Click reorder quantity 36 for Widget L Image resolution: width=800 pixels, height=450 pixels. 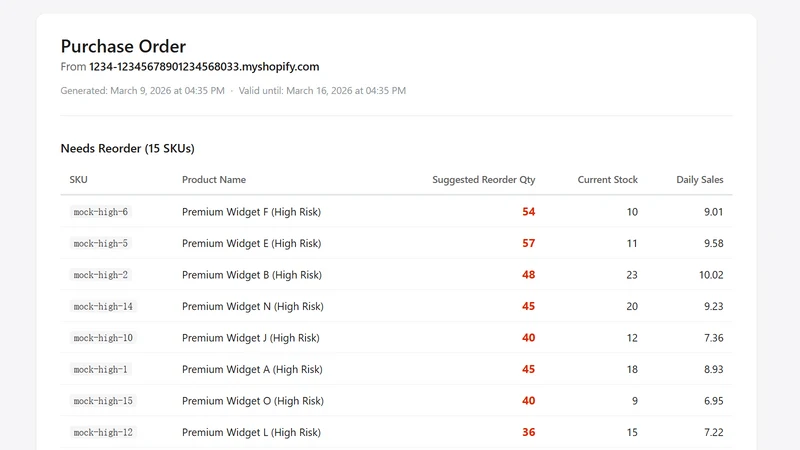point(529,433)
